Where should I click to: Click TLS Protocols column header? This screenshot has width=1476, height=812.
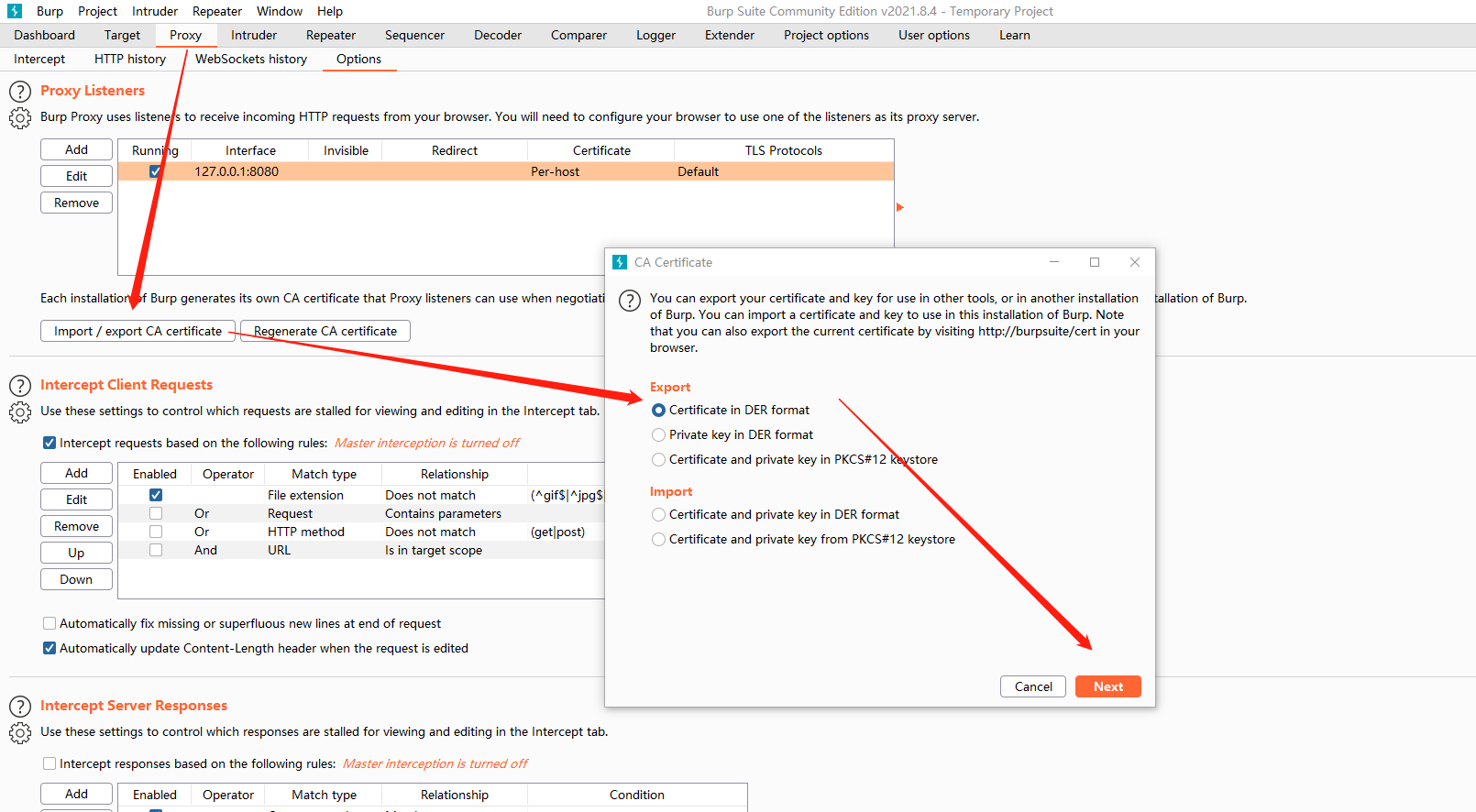[x=784, y=150]
